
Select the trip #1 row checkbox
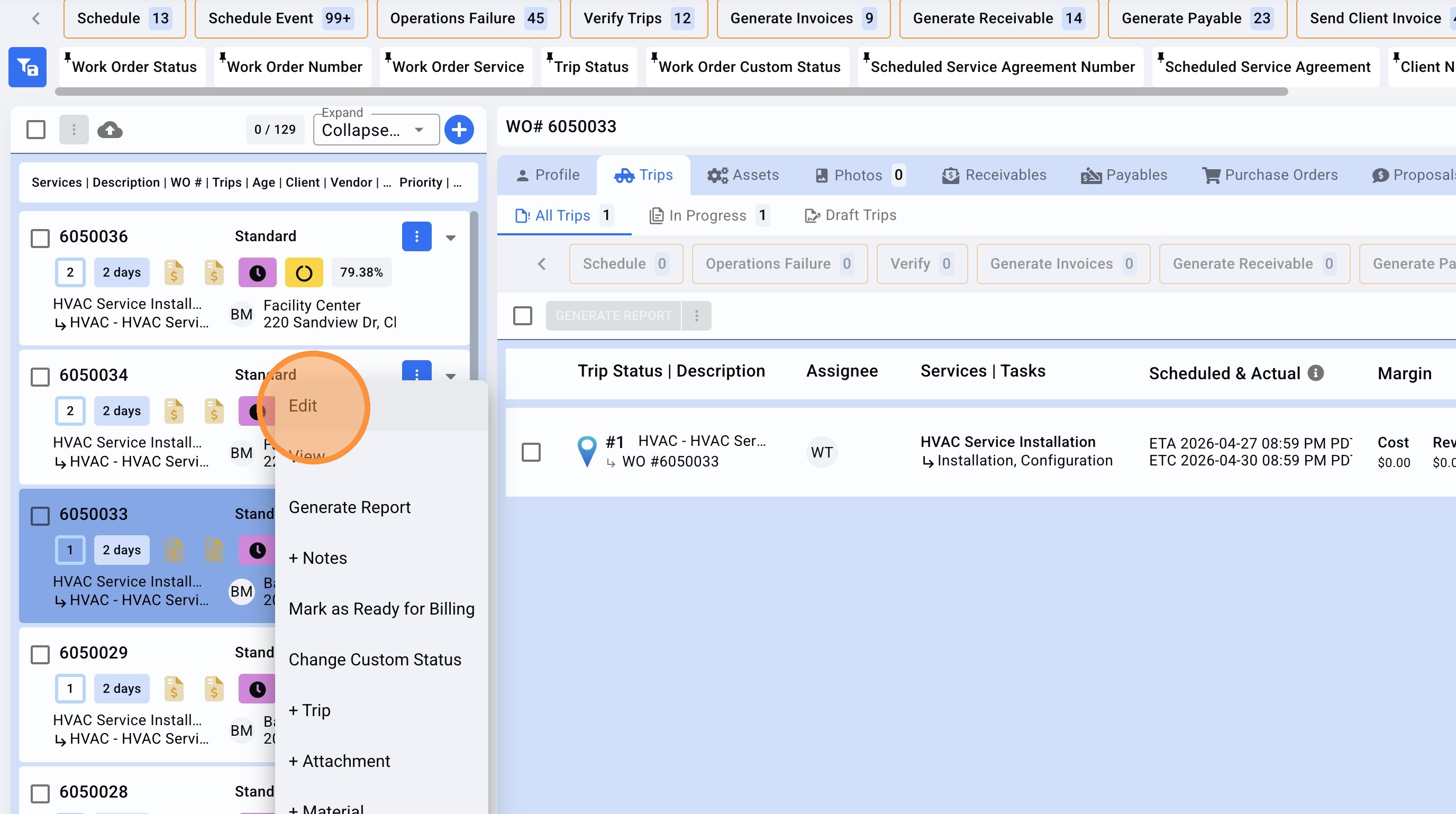531,452
